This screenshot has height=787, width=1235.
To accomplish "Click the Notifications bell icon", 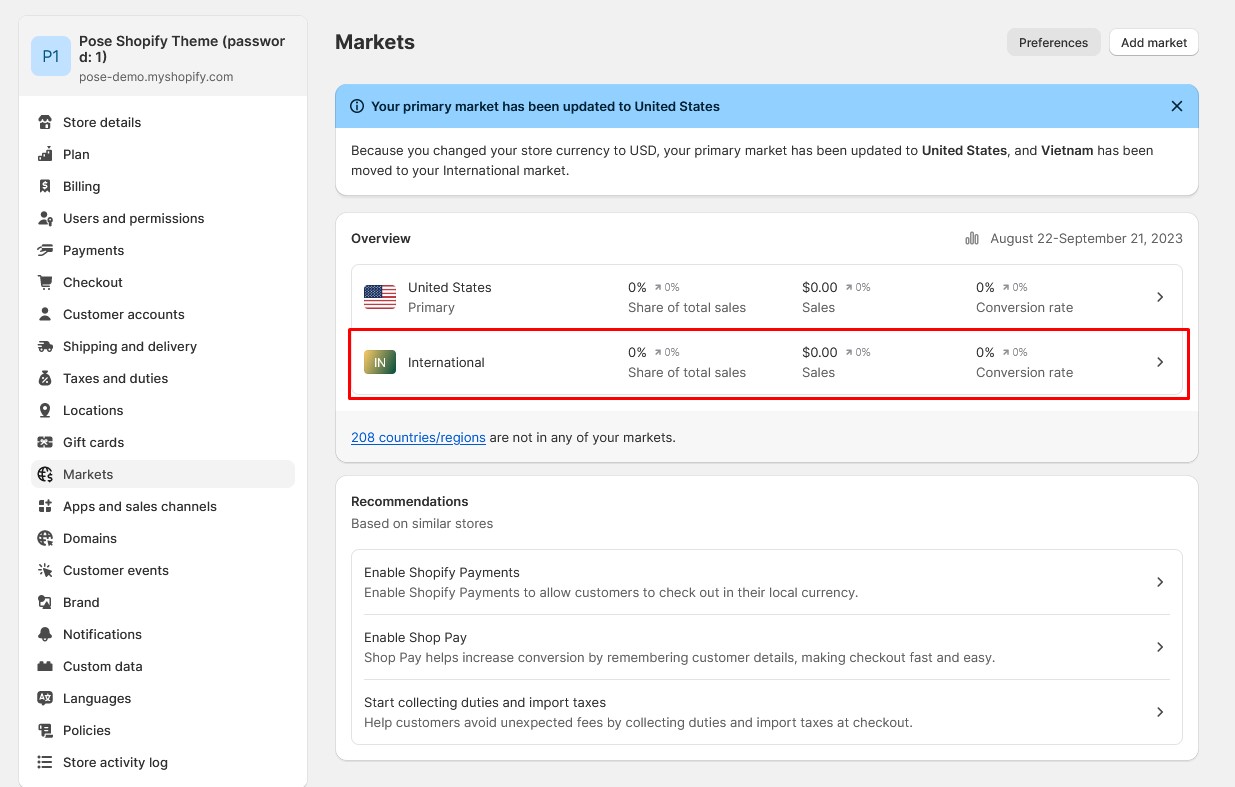I will 45,634.
